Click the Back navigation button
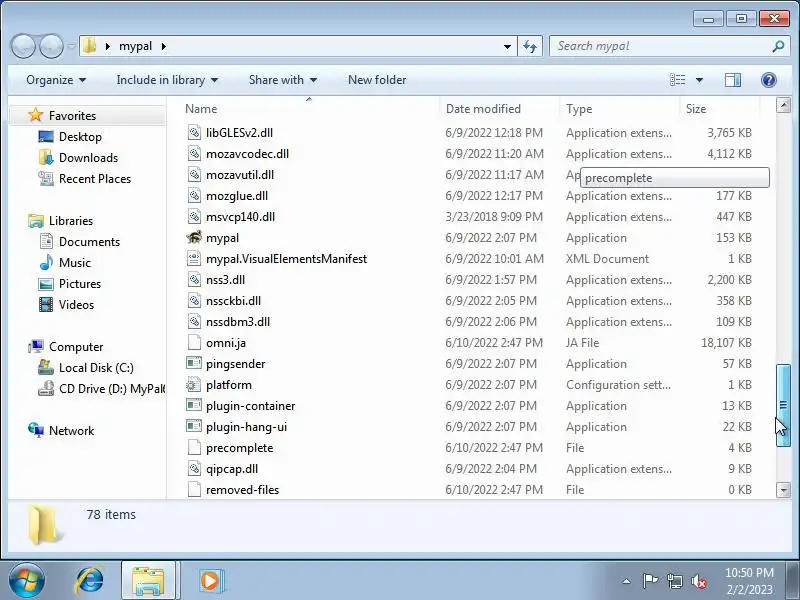Screen dimensions: 800x600 click(23, 46)
